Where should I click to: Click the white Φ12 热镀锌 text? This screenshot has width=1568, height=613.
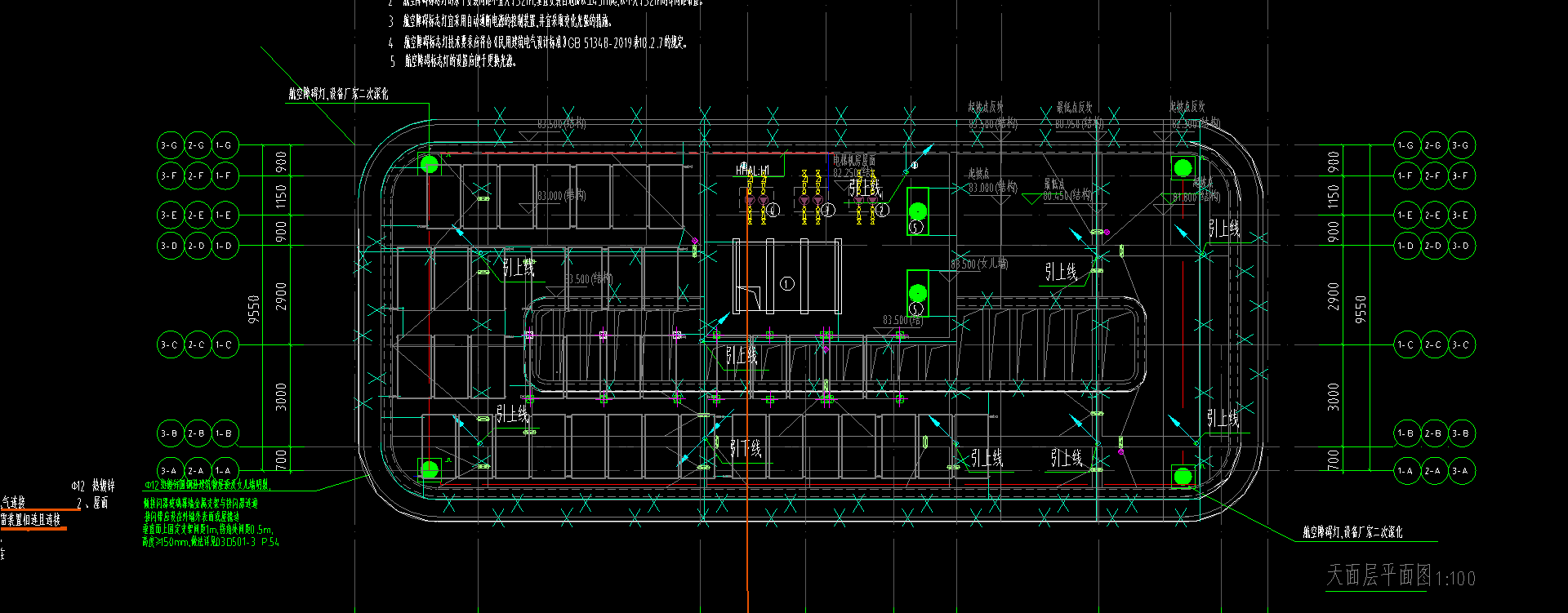coord(93,486)
